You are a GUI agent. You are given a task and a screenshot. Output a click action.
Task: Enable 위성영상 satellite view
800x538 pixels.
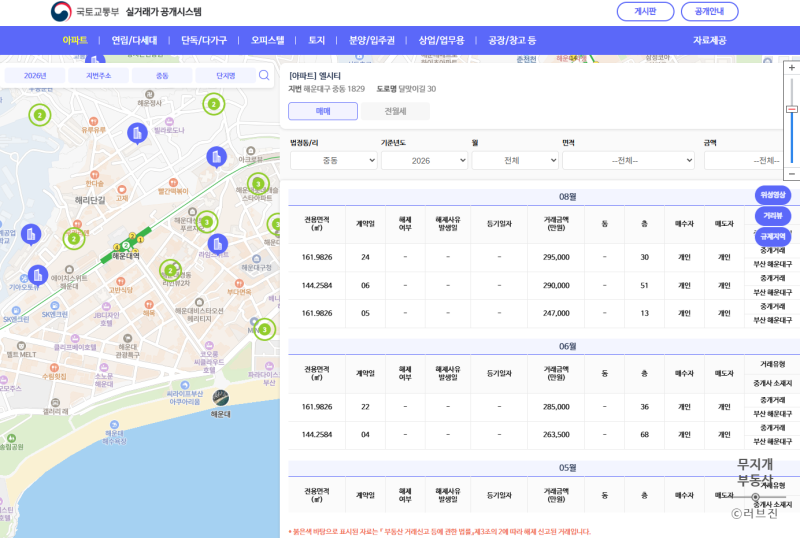(x=773, y=195)
